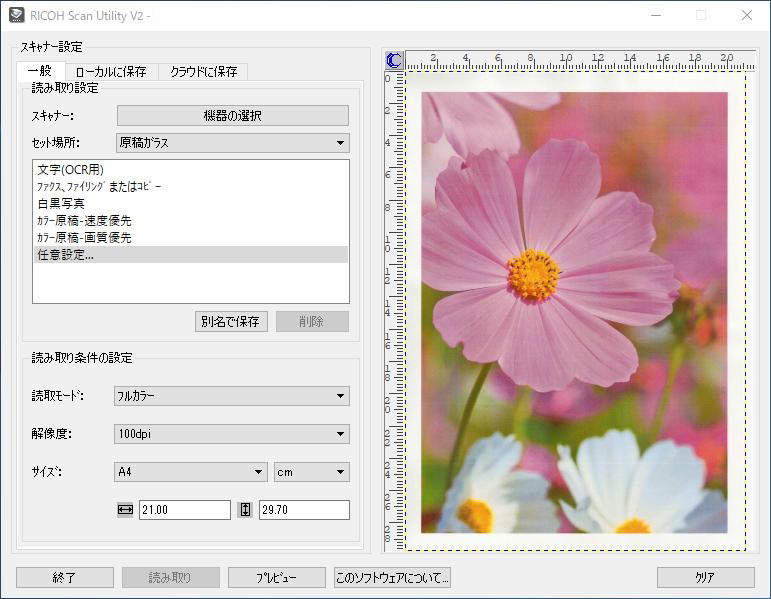Choose the カラー原稿-画質優先 preset
The height and width of the screenshot is (599, 771).
pyautogui.click(x=84, y=238)
